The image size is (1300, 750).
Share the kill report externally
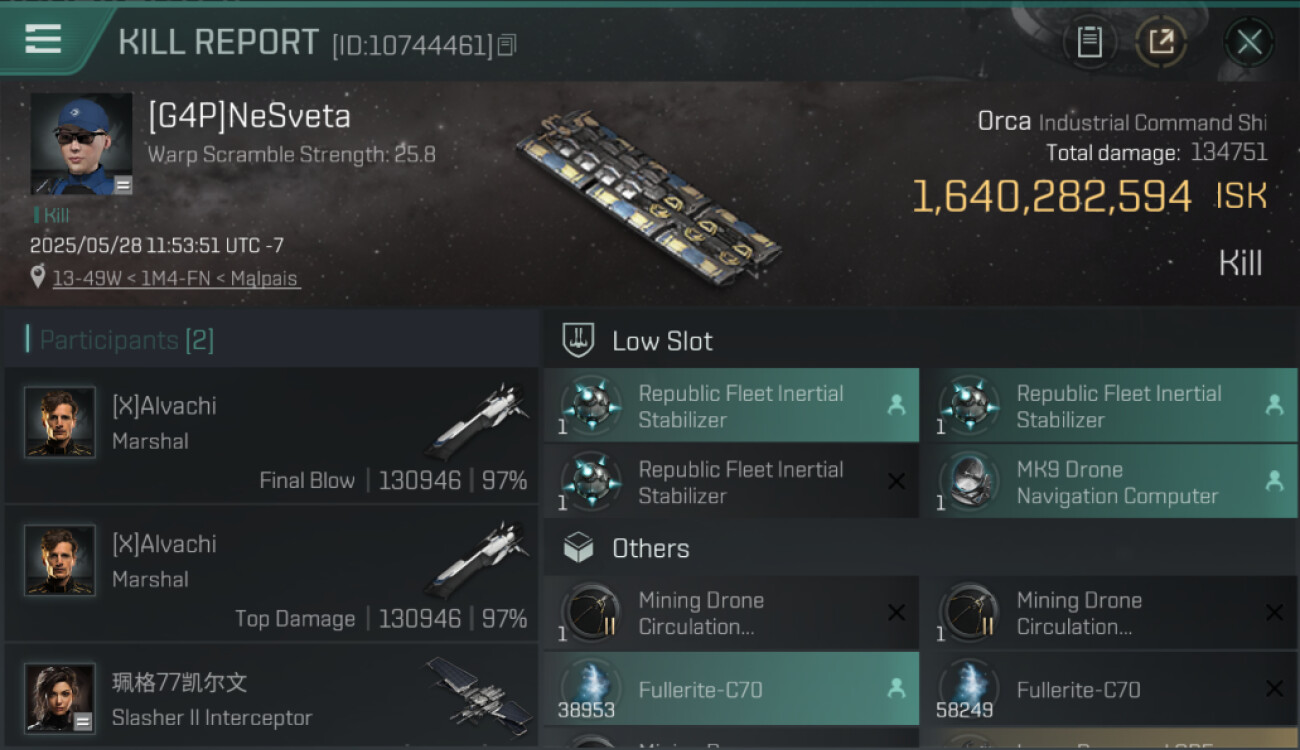point(1160,42)
